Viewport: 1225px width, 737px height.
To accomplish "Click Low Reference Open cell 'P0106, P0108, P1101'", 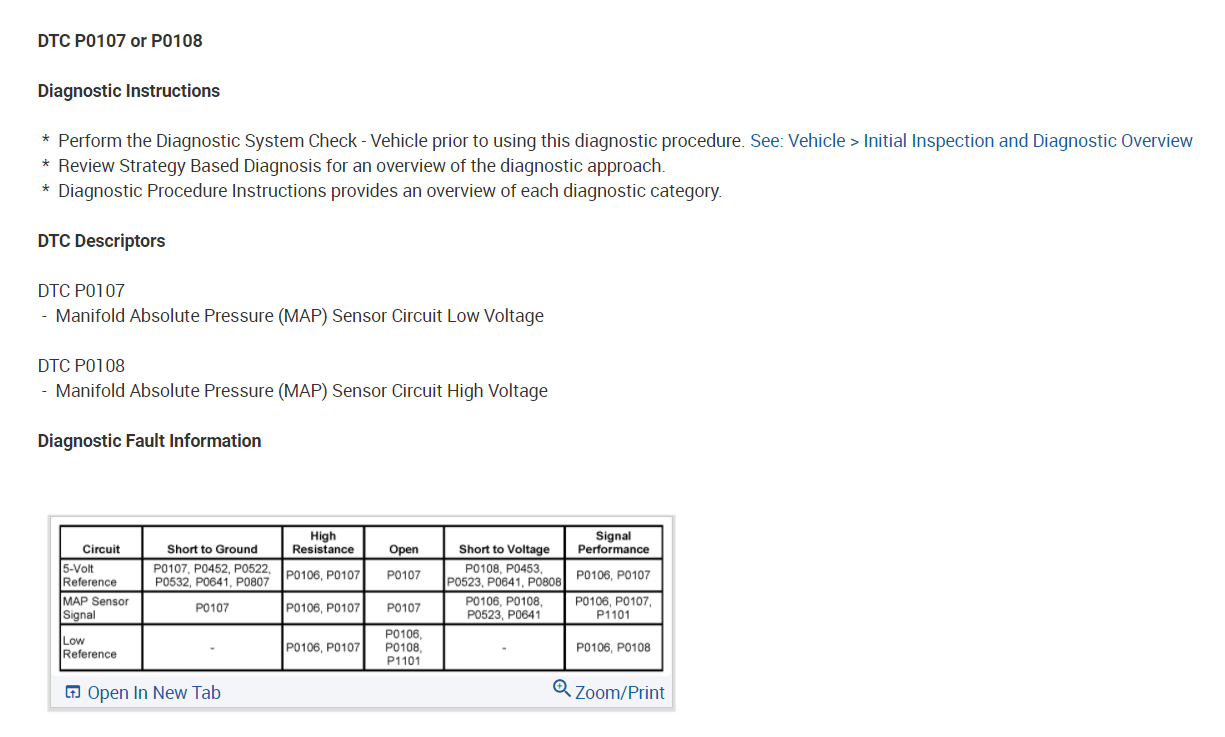I will [x=403, y=647].
